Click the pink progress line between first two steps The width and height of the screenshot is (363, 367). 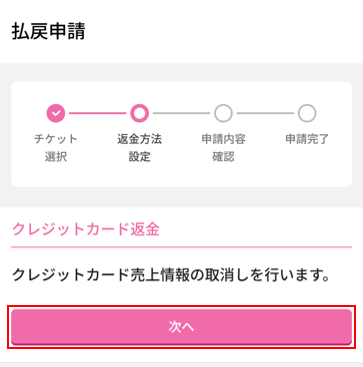(x=97, y=113)
